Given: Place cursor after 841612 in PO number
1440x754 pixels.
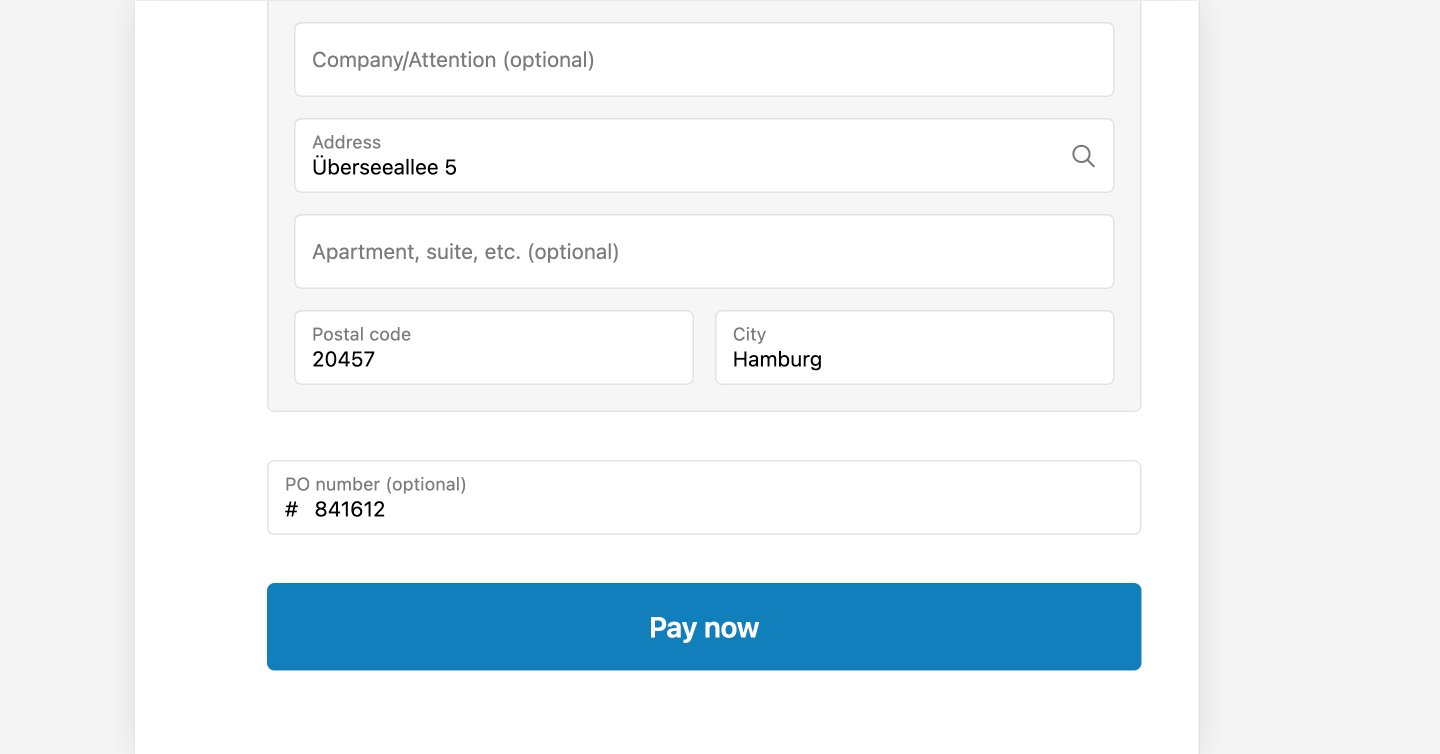Looking at the screenshot, I should [x=388, y=510].
